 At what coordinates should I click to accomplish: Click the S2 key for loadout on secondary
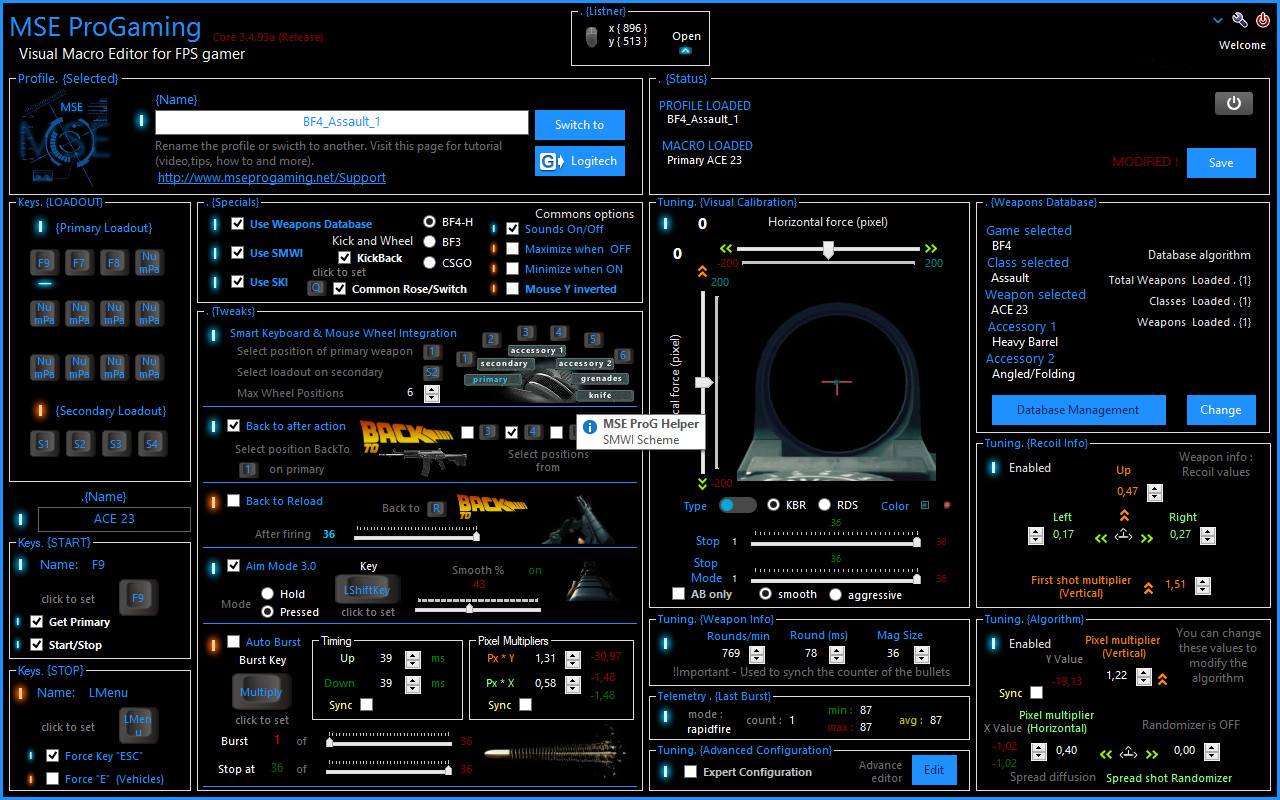(431, 372)
